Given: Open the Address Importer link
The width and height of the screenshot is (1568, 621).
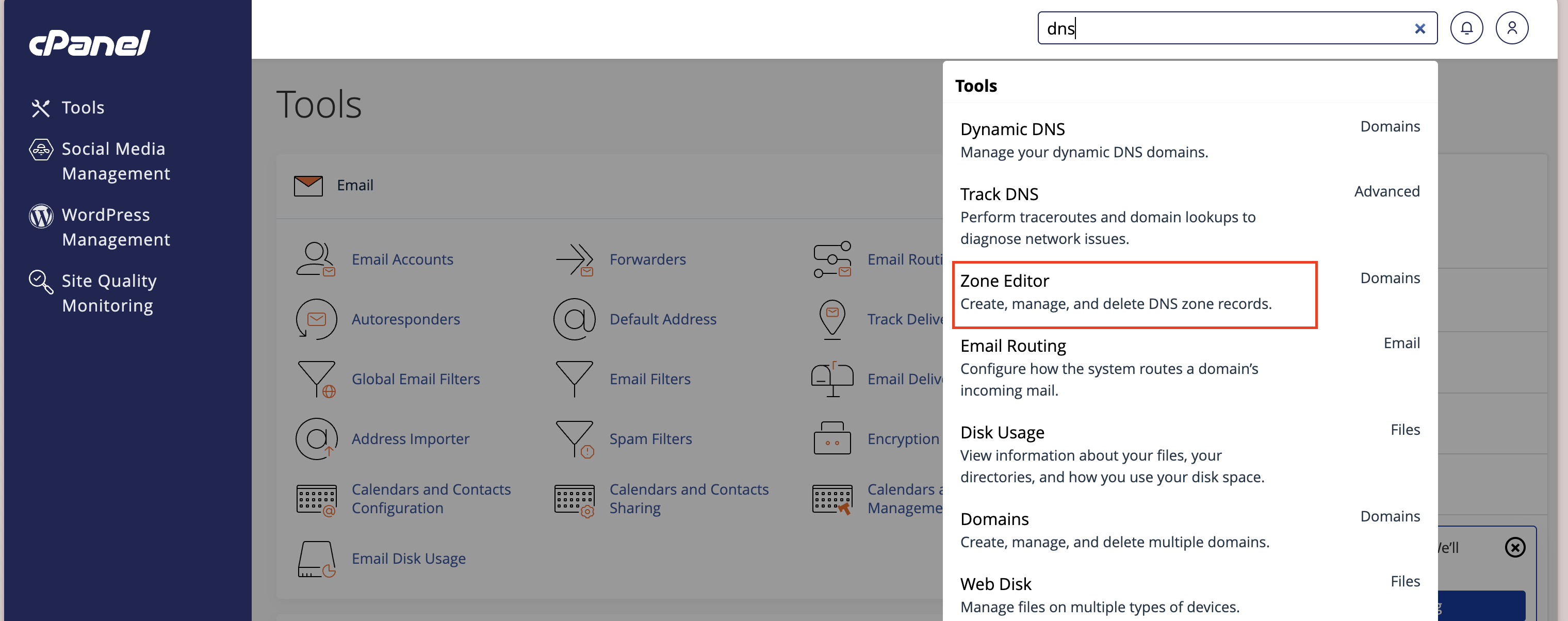Looking at the screenshot, I should pyautogui.click(x=410, y=438).
